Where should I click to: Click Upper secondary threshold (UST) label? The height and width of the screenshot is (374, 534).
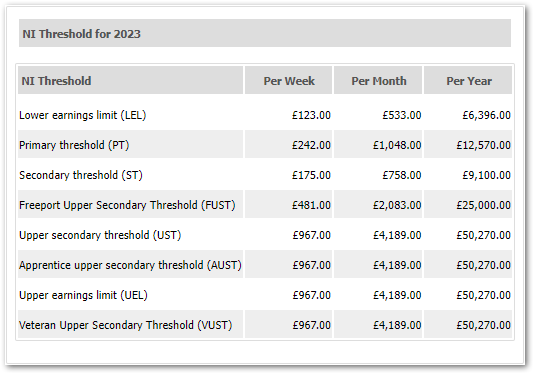tap(100, 235)
